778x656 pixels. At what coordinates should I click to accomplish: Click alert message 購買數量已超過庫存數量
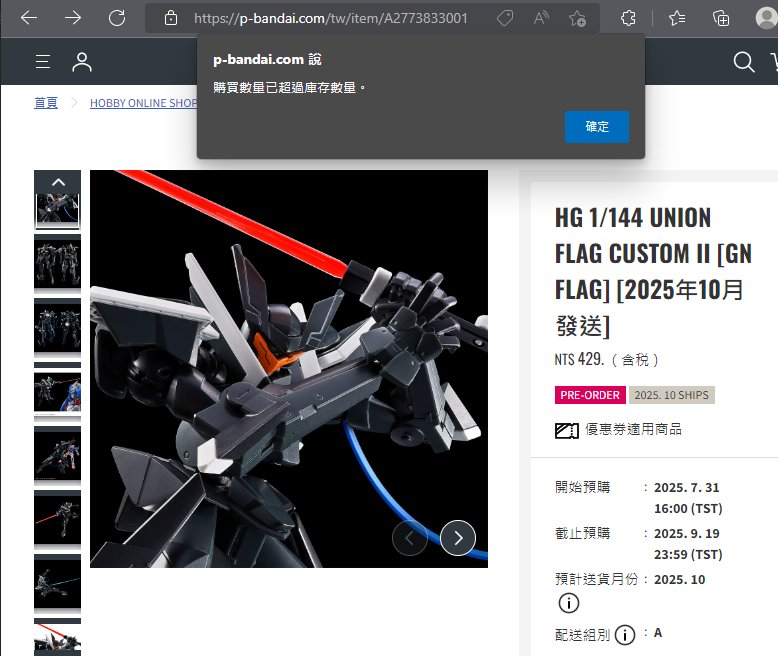click(x=289, y=88)
